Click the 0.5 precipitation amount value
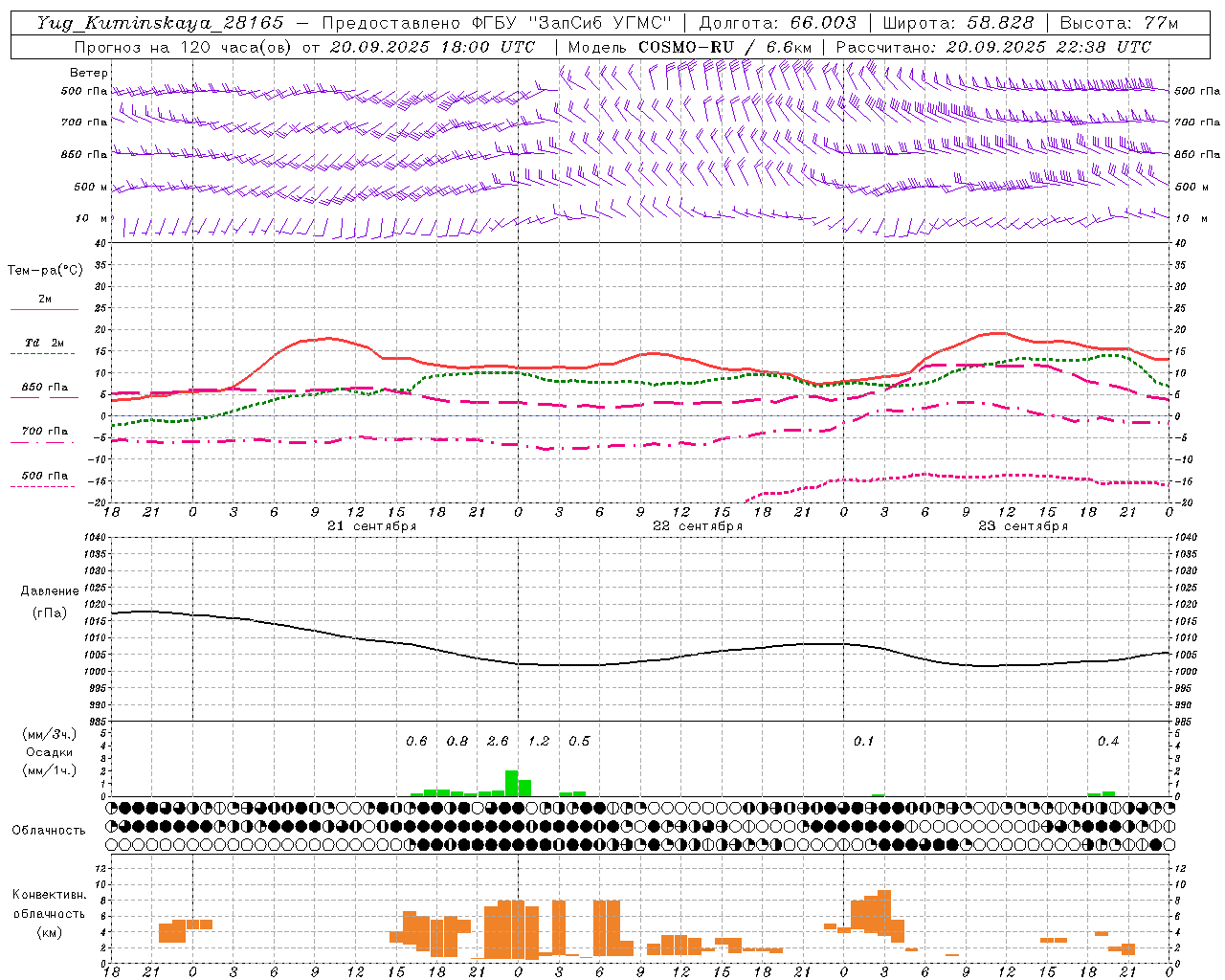The image size is (1225, 980). tap(579, 741)
